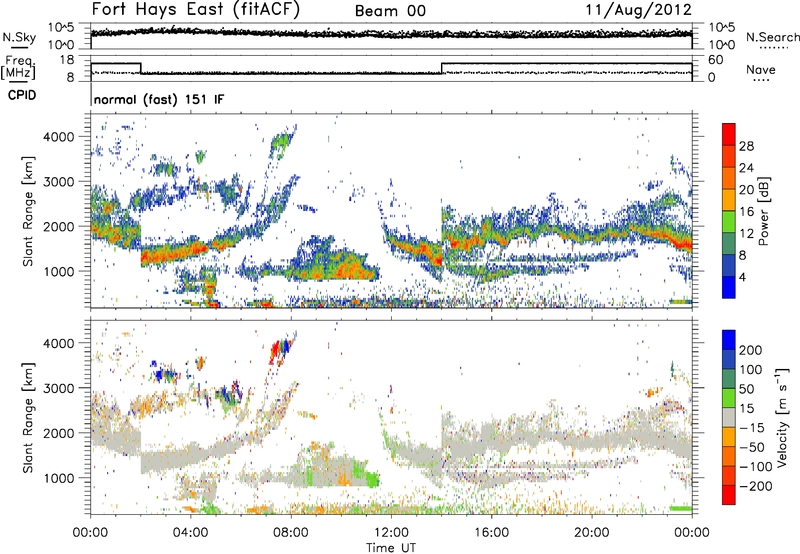Screen dimensions: 800x554
Task: Click the red segment of Power colorbar
Action: 729,134
